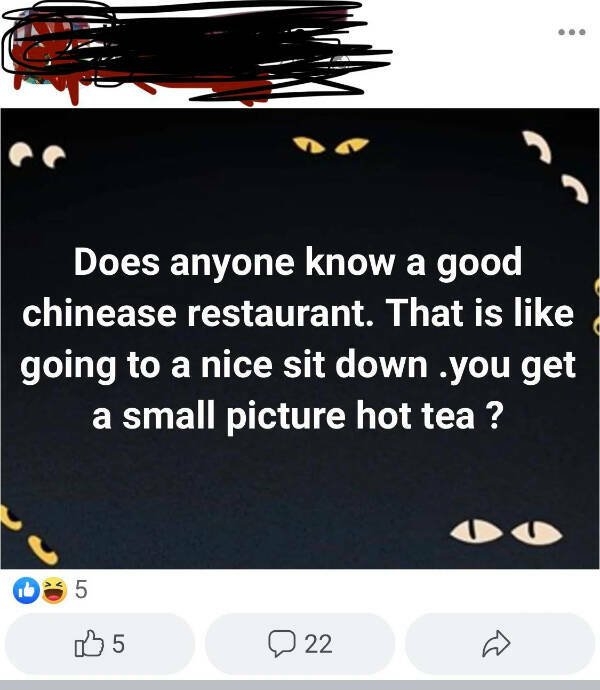Click the crescent eyes in top-right corner

(556, 167)
